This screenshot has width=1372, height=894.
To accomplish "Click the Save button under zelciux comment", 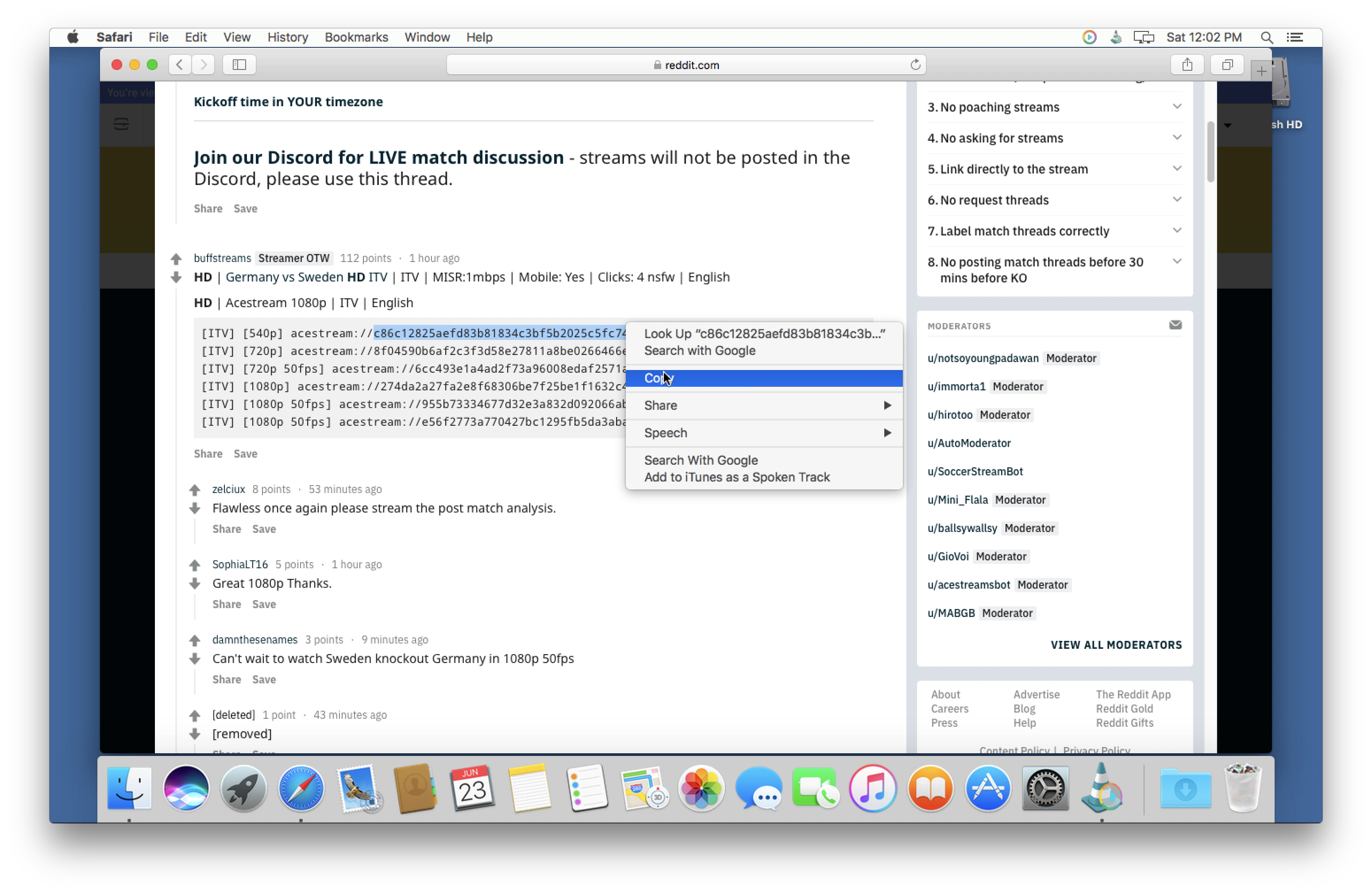I will point(264,528).
